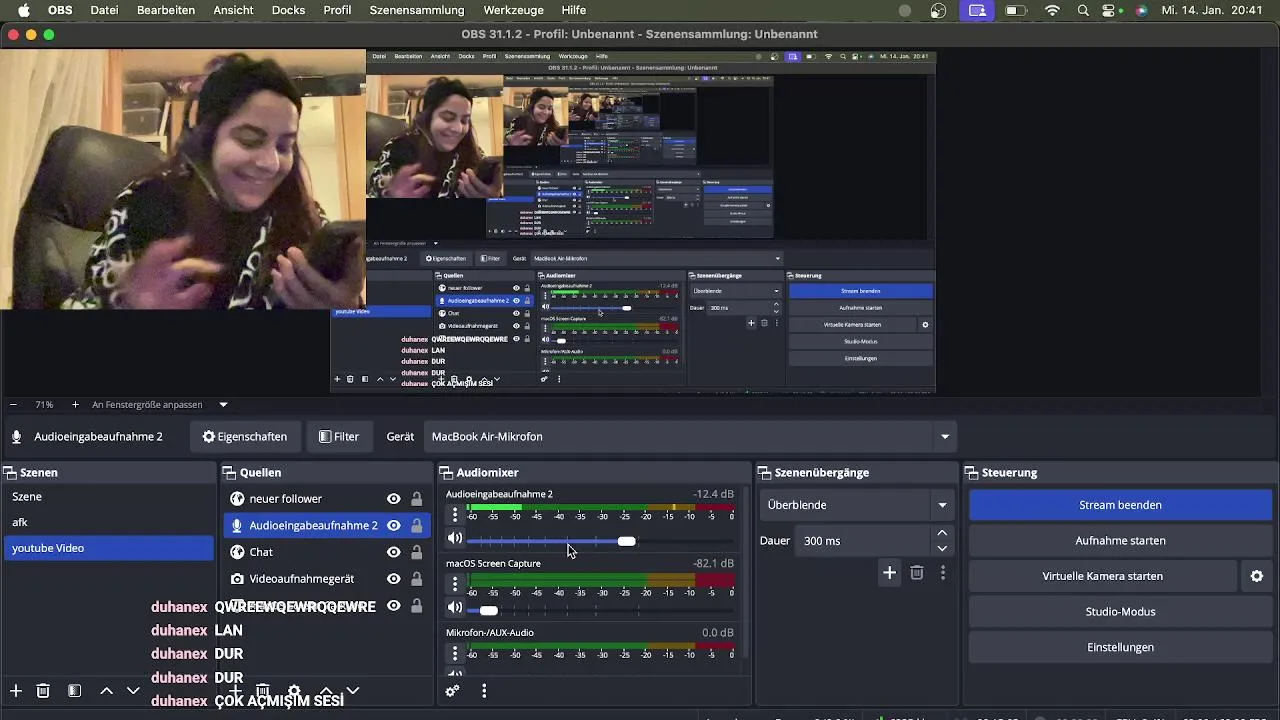Toggle visibility of Videoaufnahmegerät source
The width and height of the screenshot is (1280, 720).
click(x=394, y=579)
